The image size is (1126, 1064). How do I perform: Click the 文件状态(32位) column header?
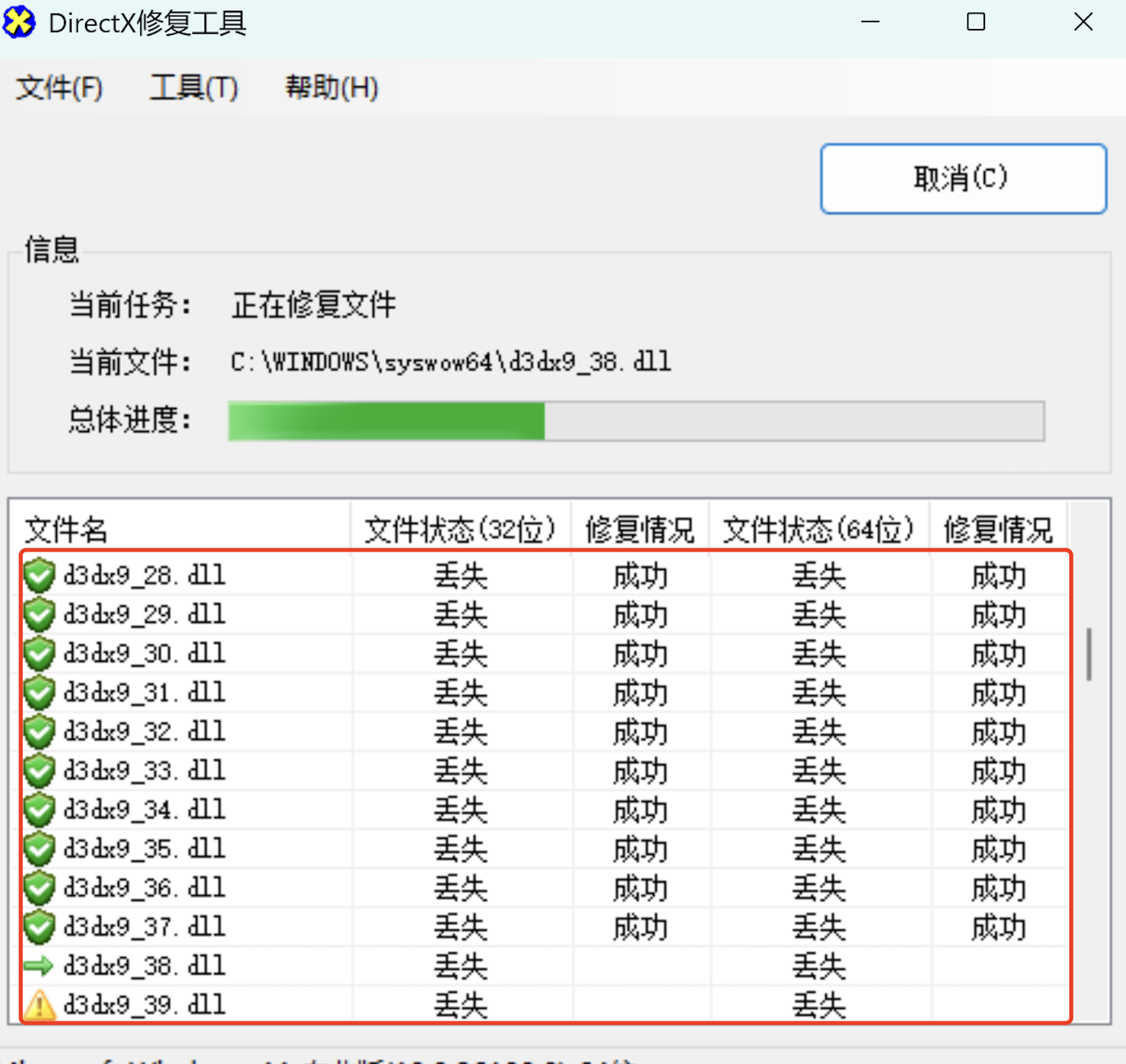(460, 529)
